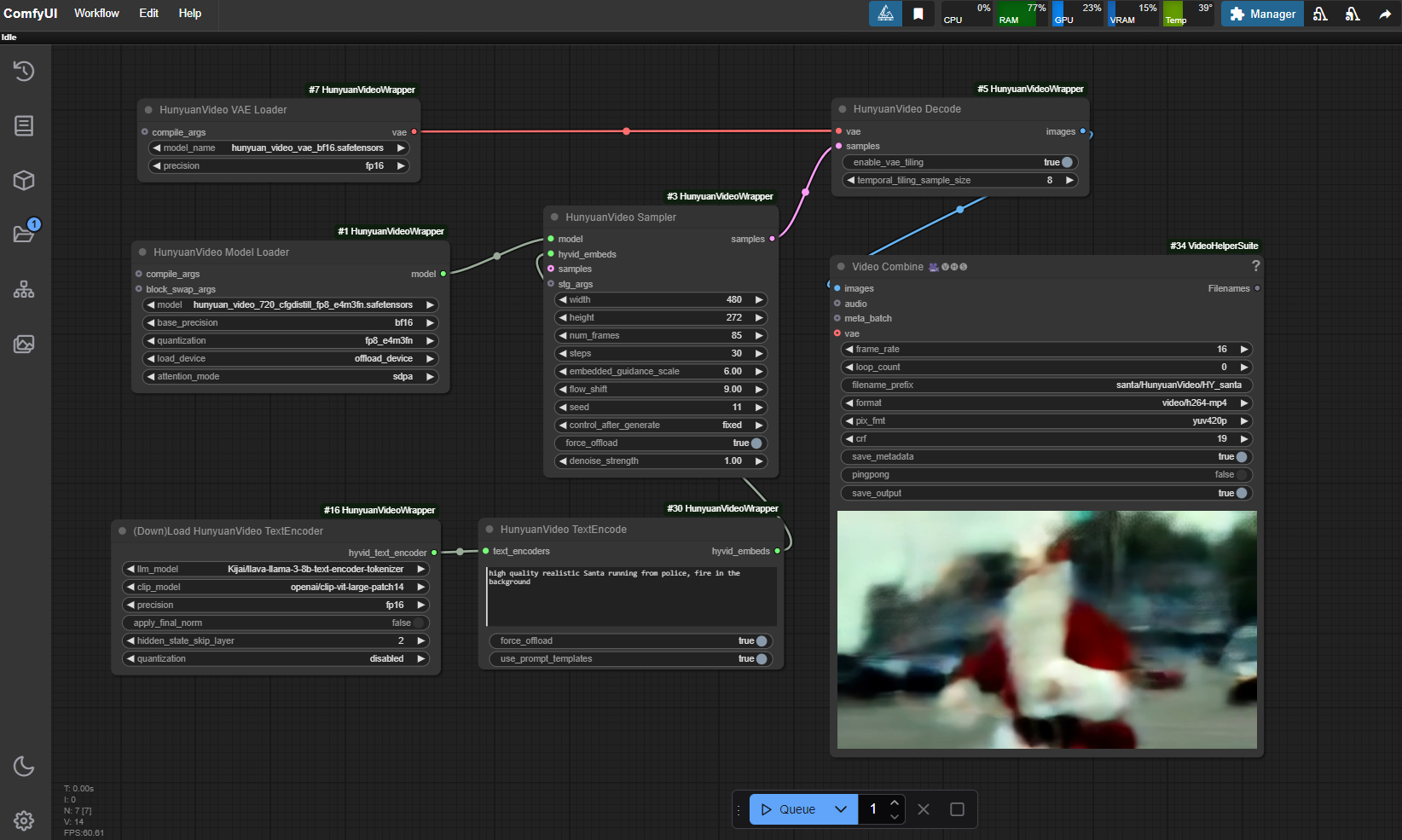Image resolution: width=1402 pixels, height=840 pixels.
Task: Toggle use_prompt_templates switch
Action: [762, 658]
